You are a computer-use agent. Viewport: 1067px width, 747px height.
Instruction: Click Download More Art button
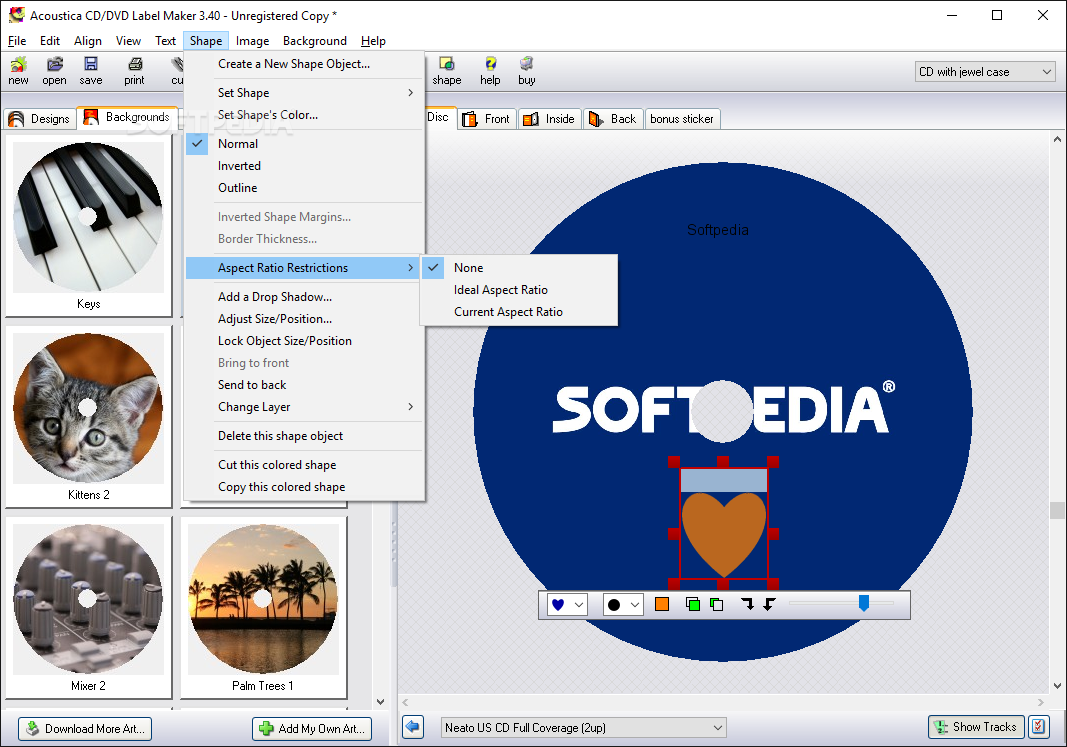85,729
